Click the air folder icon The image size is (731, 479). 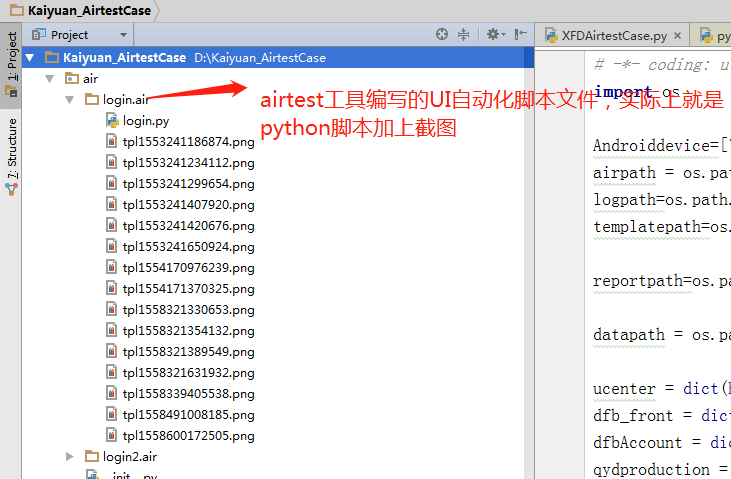(72, 78)
